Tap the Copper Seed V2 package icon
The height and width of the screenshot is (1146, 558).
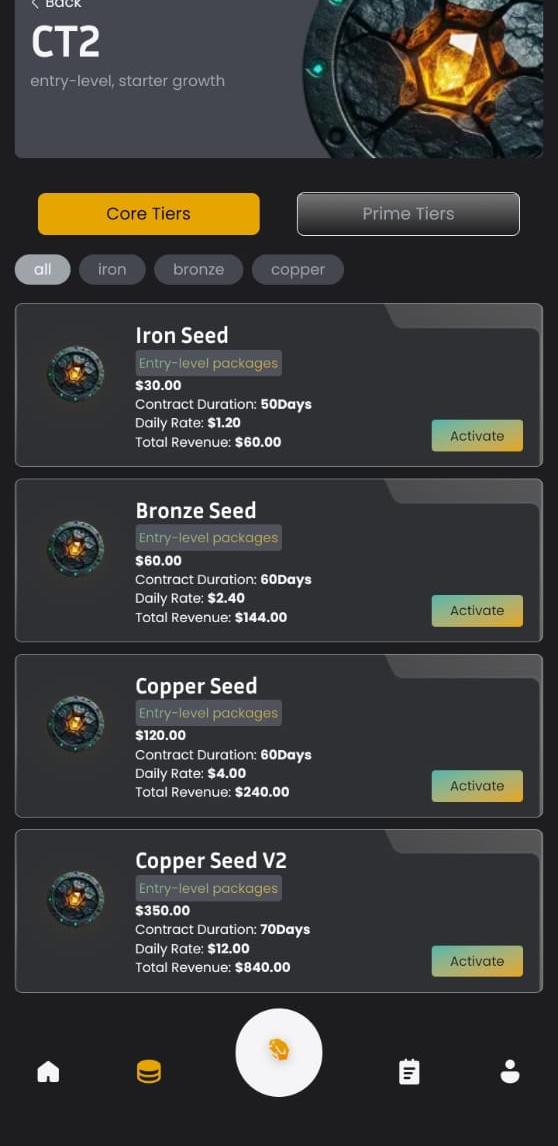pos(75,899)
